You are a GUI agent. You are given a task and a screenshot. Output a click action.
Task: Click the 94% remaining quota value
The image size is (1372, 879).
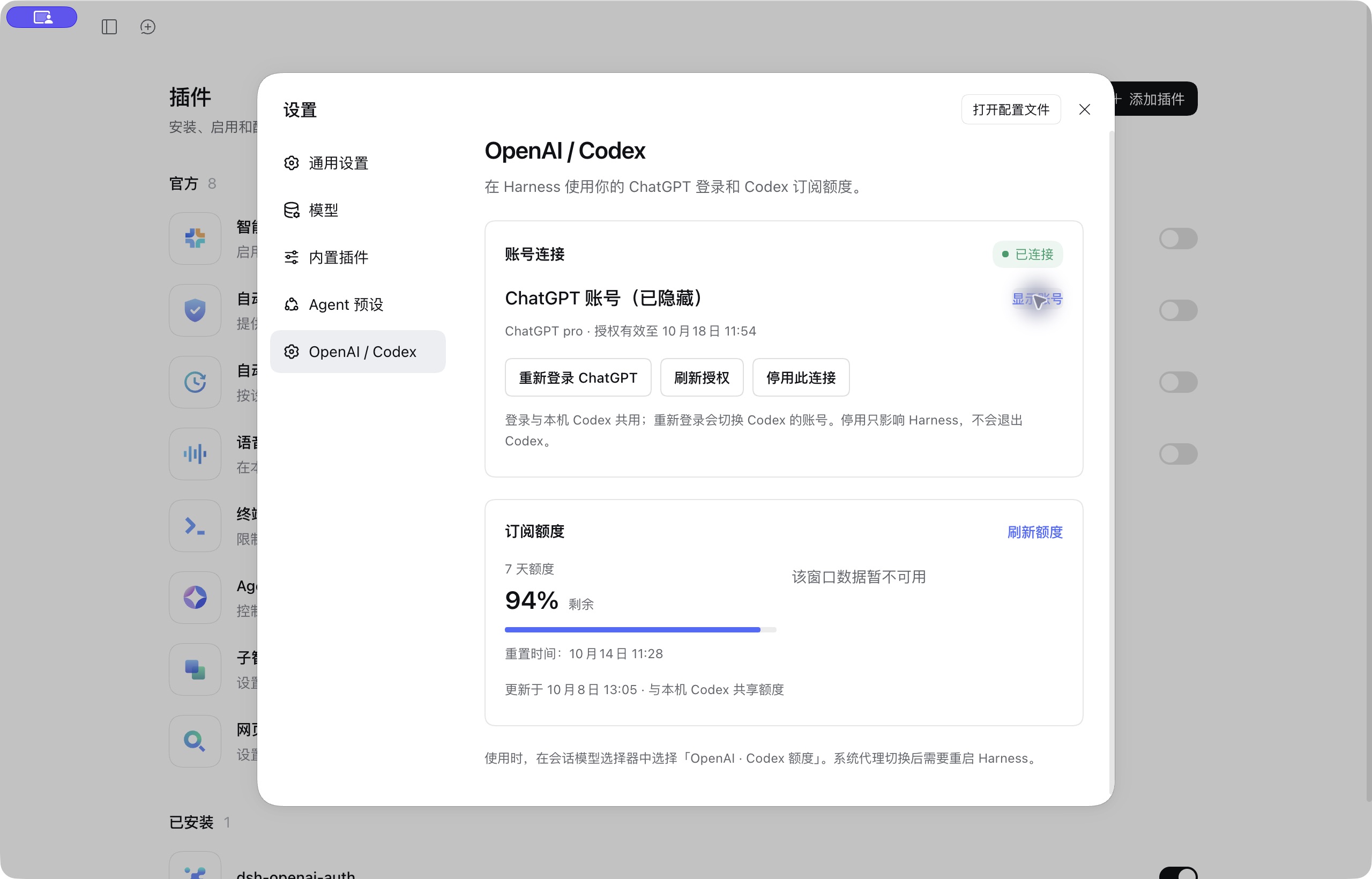[x=531, y=600]
